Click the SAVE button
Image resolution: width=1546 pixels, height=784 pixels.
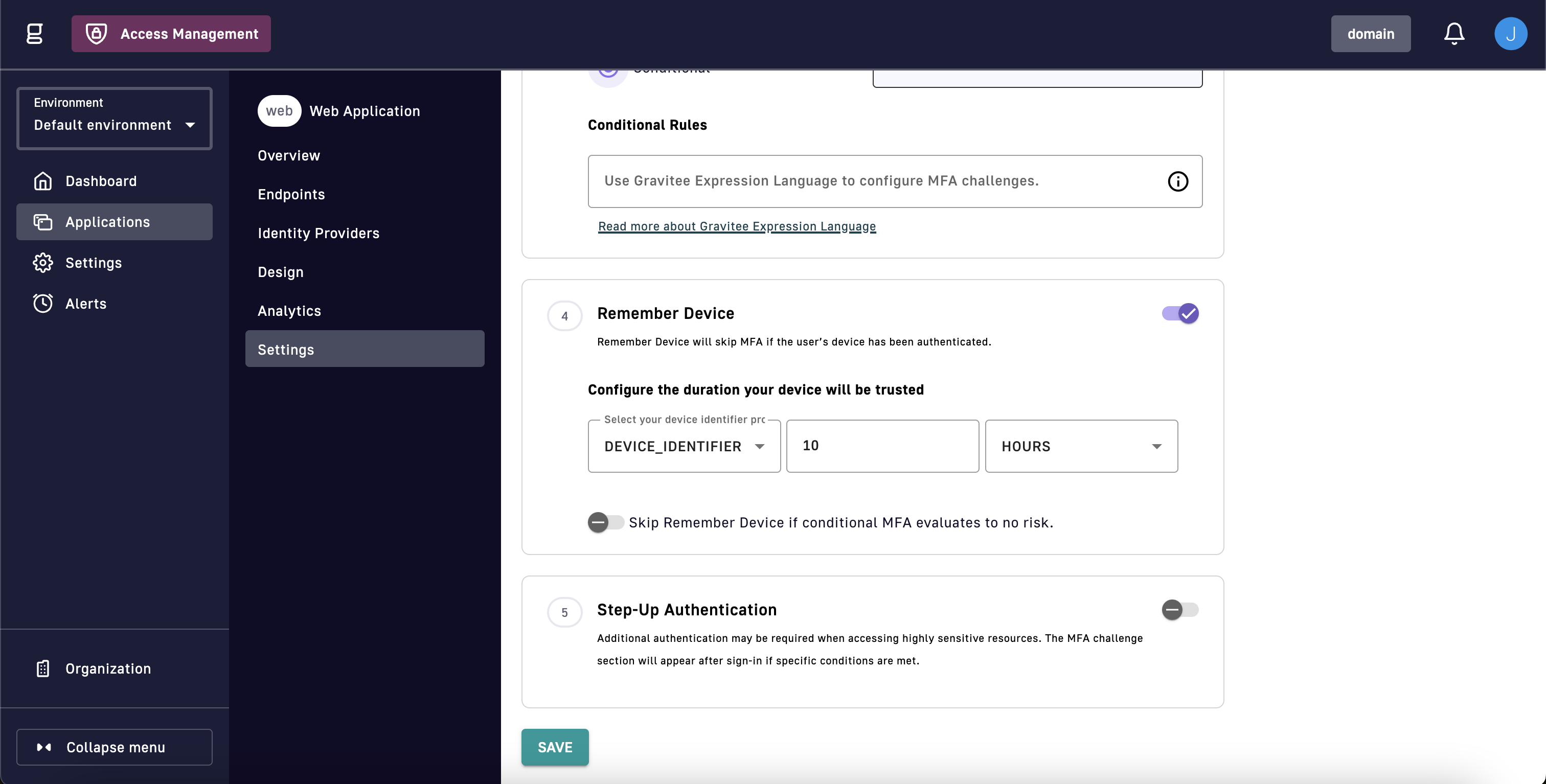click(555, 747)
